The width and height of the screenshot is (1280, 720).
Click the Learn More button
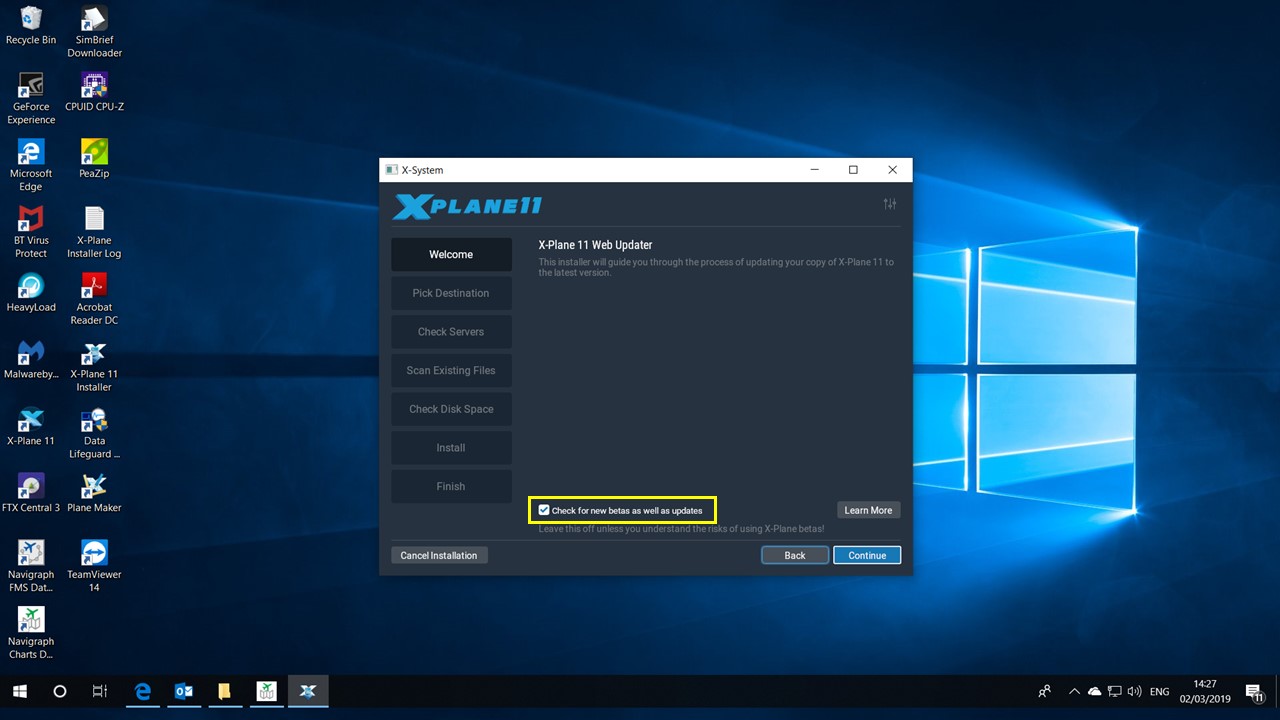pos(868,510)
